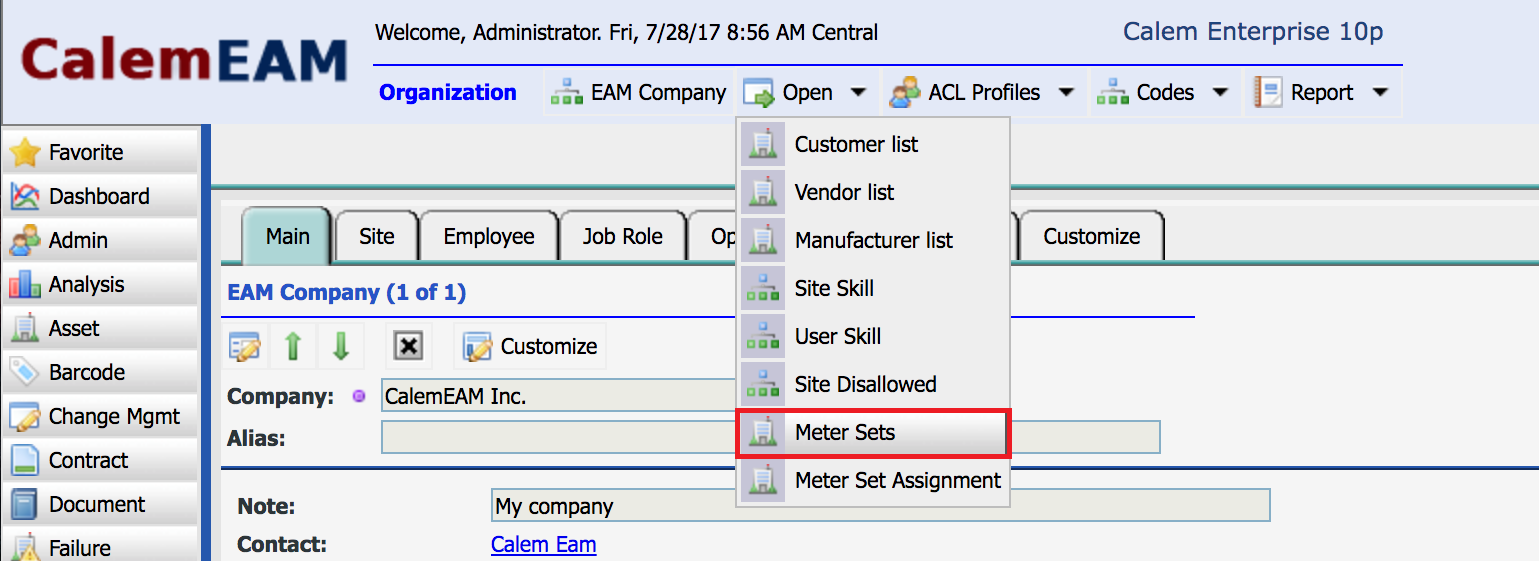Click the Site Skill hierarchy icon
This screenshot has height=561, width=1539.
coord(763,289)
